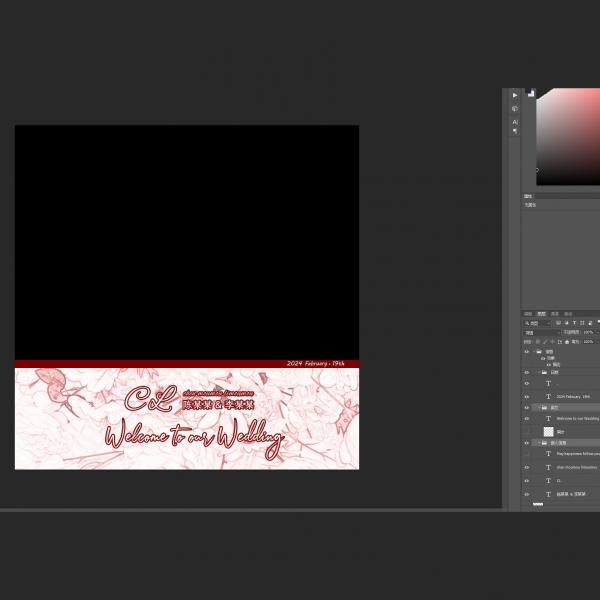Switch to the Channels tab
This screenshot has height=600, width=600.
click(x=555, y=314)
